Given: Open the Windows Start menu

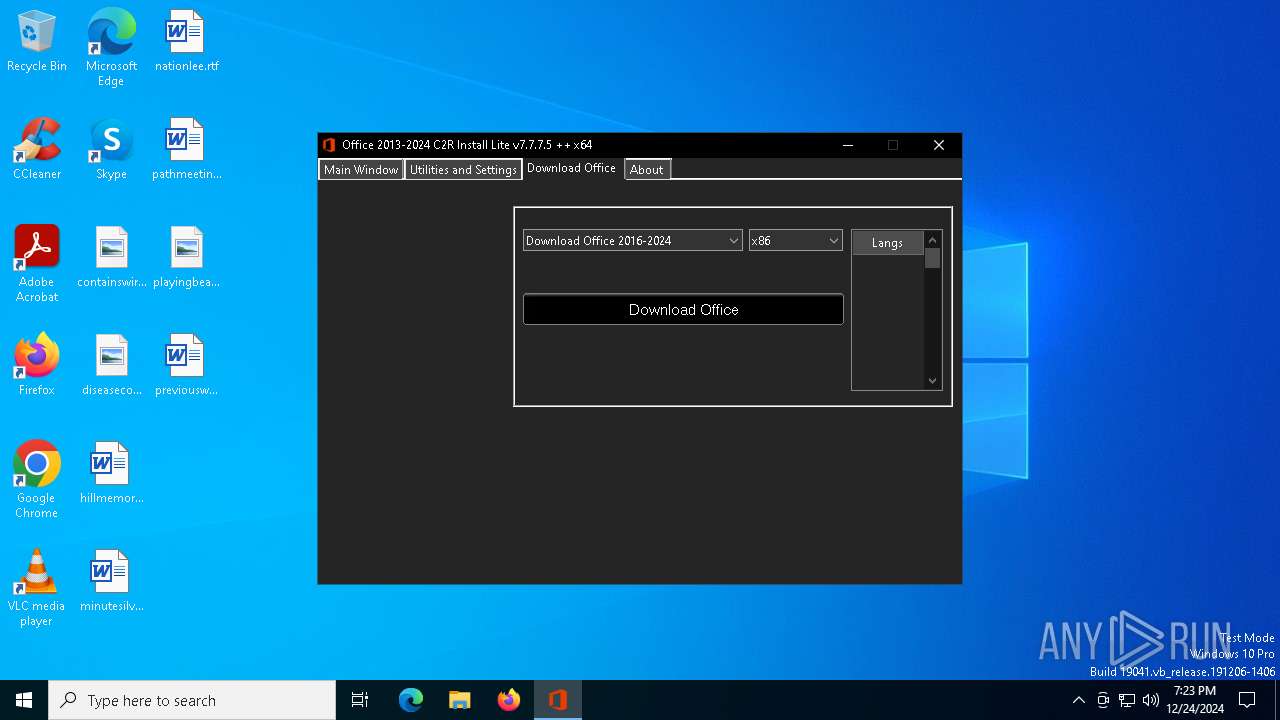Looking at the screenshot, I should 24,700.
